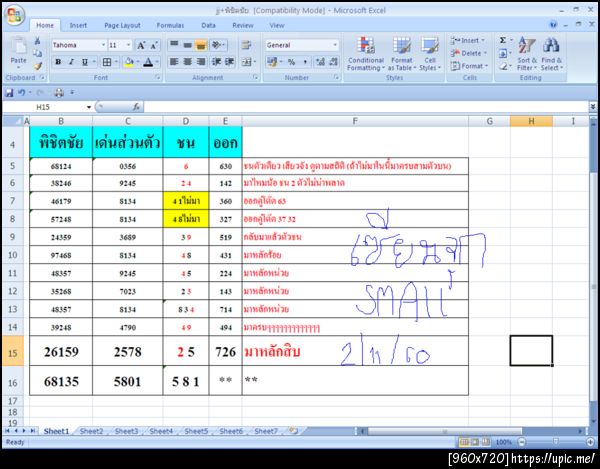
Task: Click the zoom out minus button
Action: click(522, 442)
